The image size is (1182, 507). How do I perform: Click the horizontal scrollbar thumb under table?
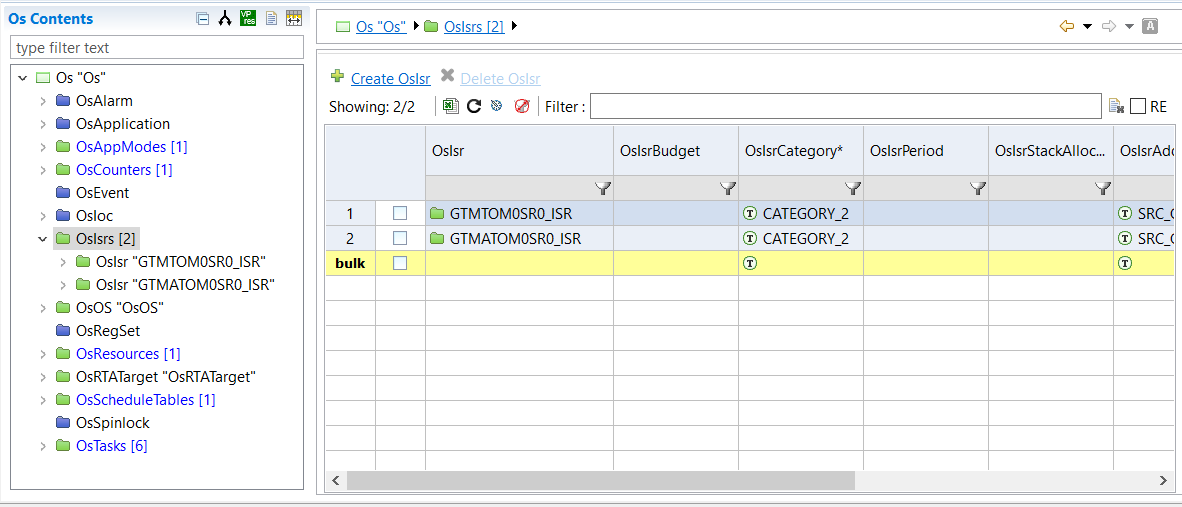click(601, 480)
